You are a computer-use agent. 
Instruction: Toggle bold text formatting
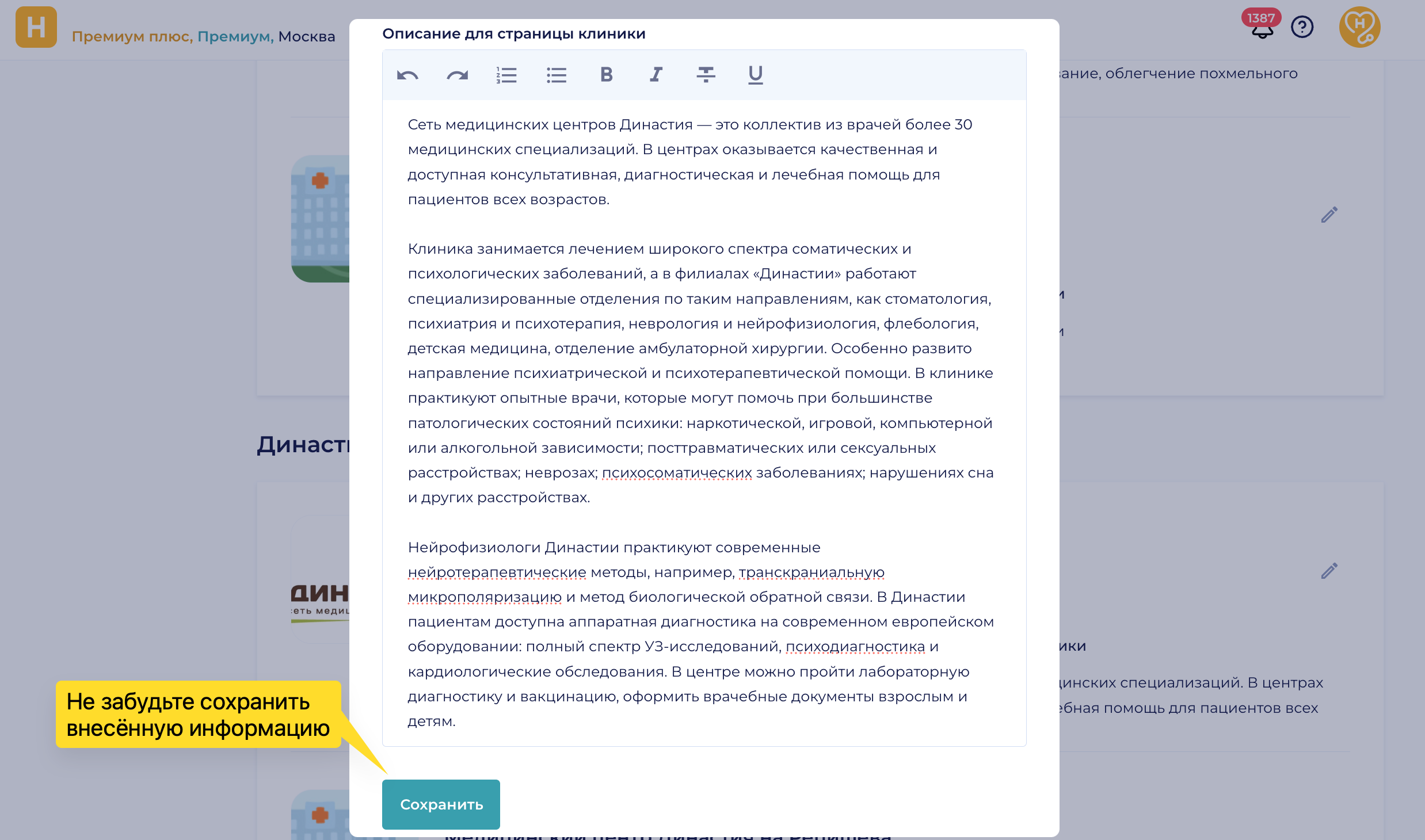coord(606,75)
